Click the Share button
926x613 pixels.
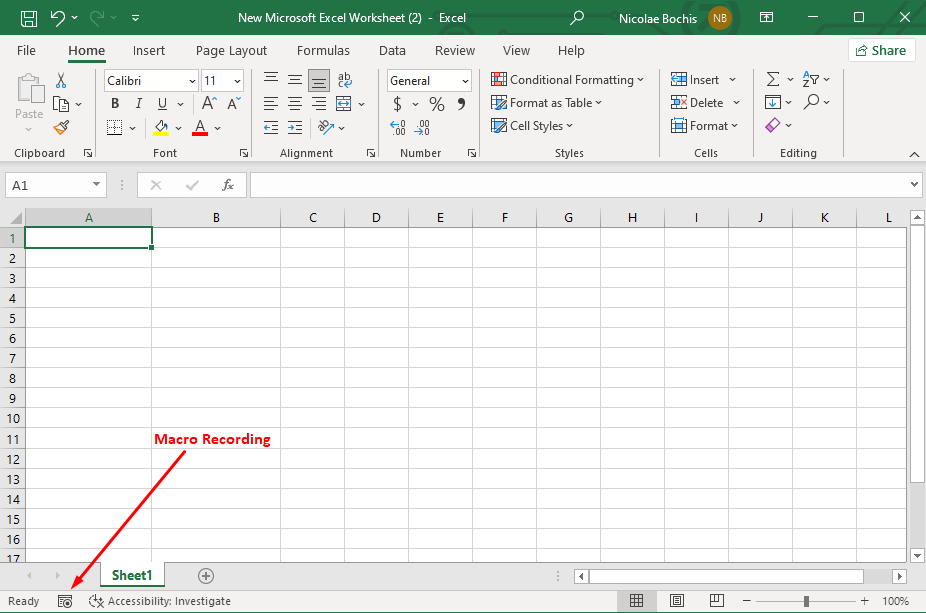[x=880, y=51]
